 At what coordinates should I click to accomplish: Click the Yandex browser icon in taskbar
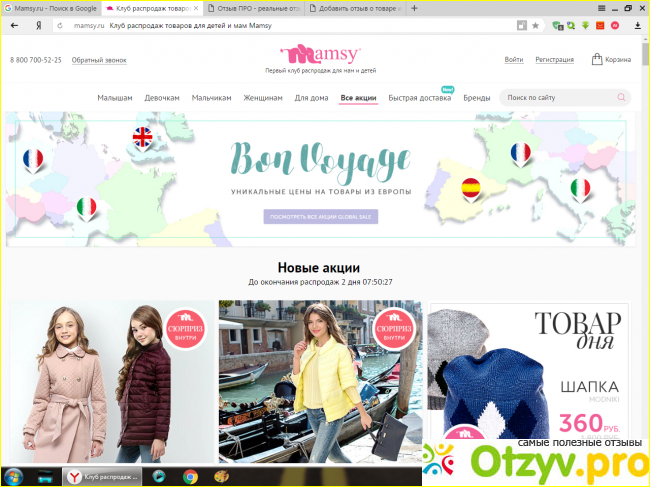(x=74, y=476)
